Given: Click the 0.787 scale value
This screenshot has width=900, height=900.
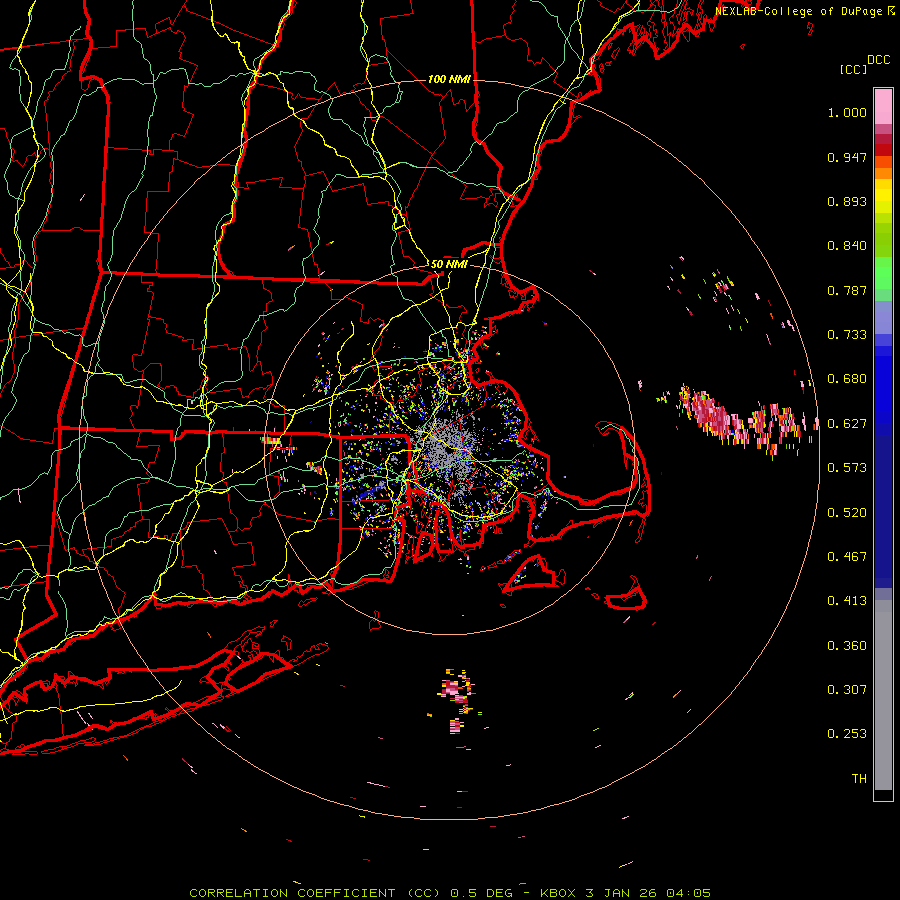Looking at the screenshot, I should point(847,290).
